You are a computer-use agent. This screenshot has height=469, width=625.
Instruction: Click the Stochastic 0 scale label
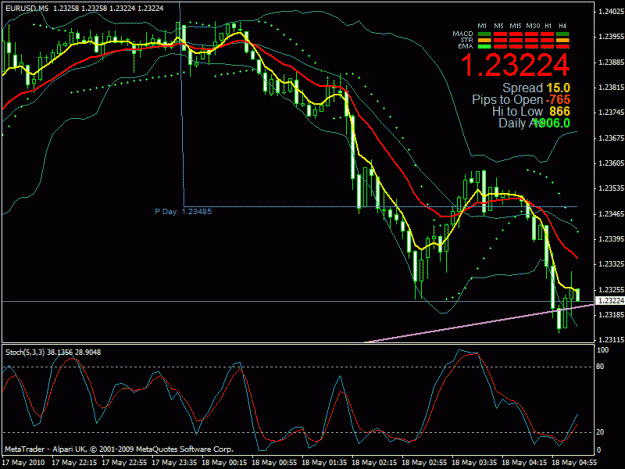point(599,450)
